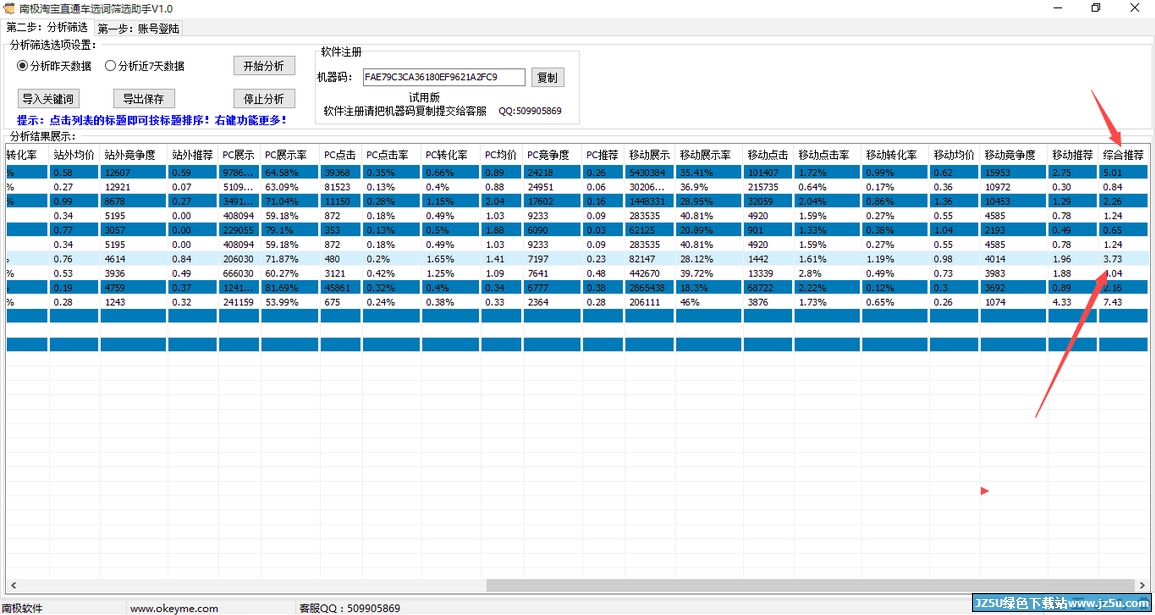The height and width of the screenshot is (615, 1155).
Task: Click 导入关键词 to import keywords
Action: (x=47, y=99)
